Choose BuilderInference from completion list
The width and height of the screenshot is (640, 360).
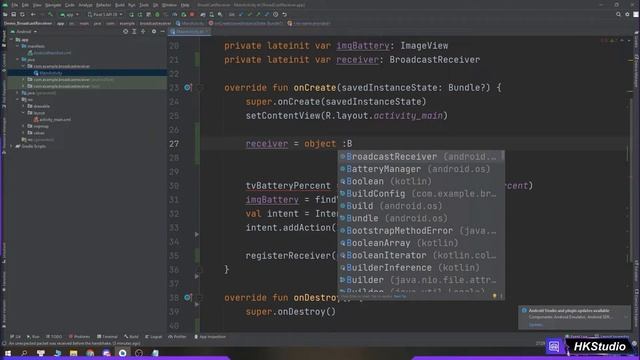[421, 268]
